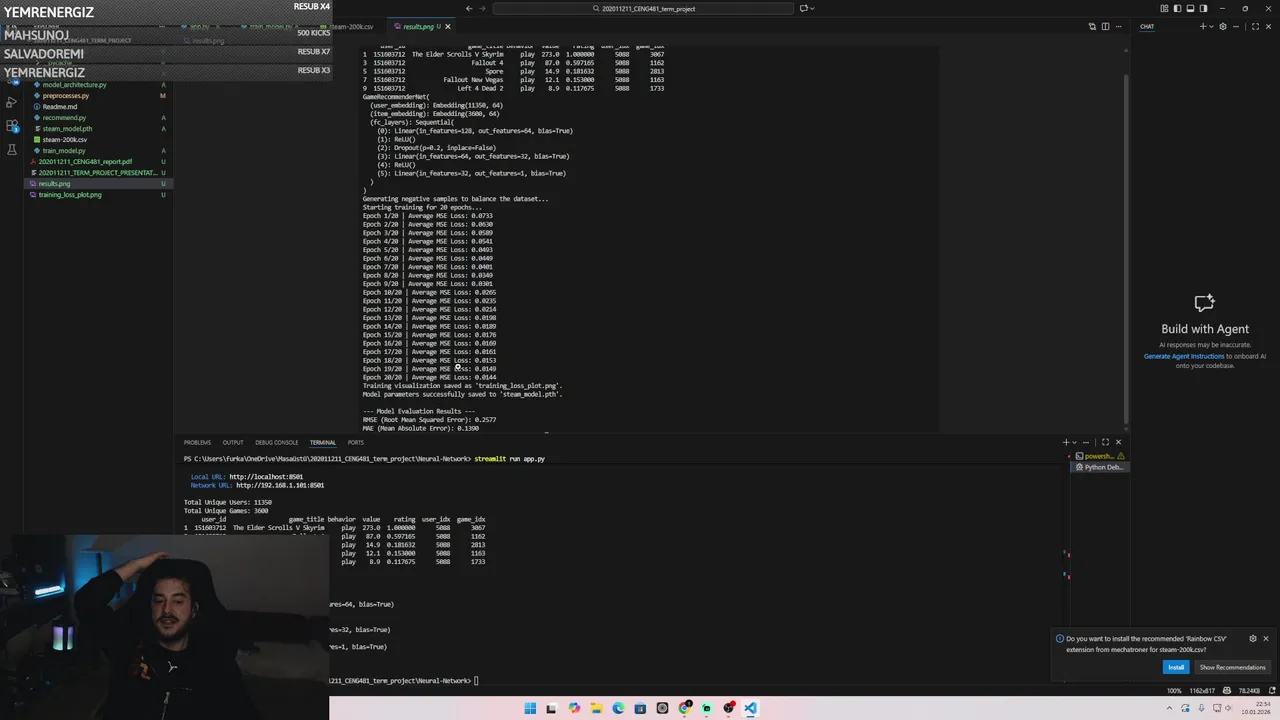Create a new terminal with plus
1280x720 pixels.
point(1066,442)
